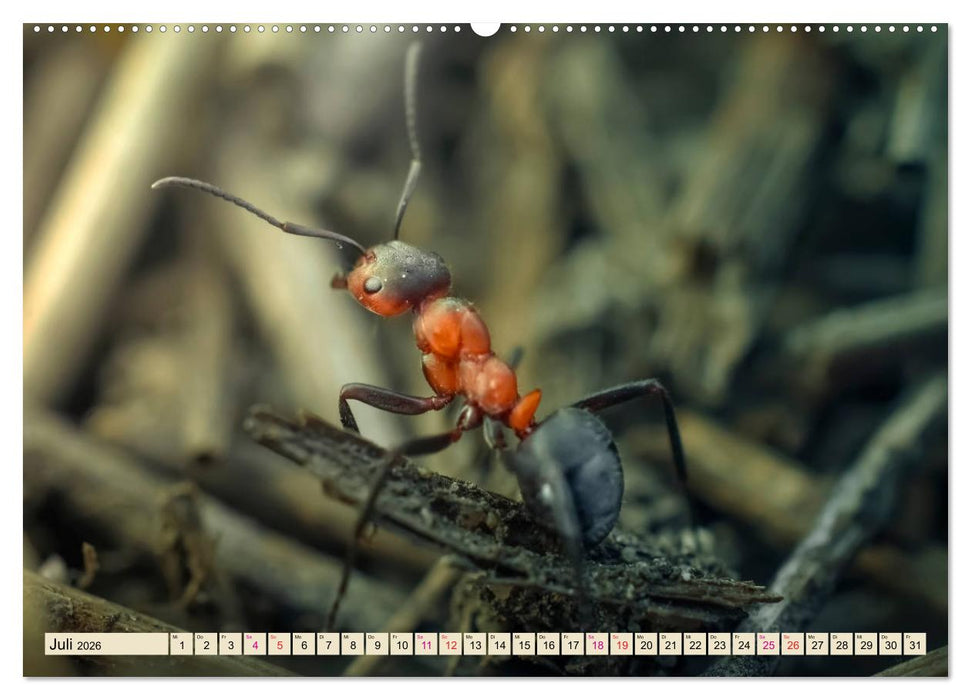Select Sunday July 19 date box
This screenshot has height=700, width=971.
621,644
